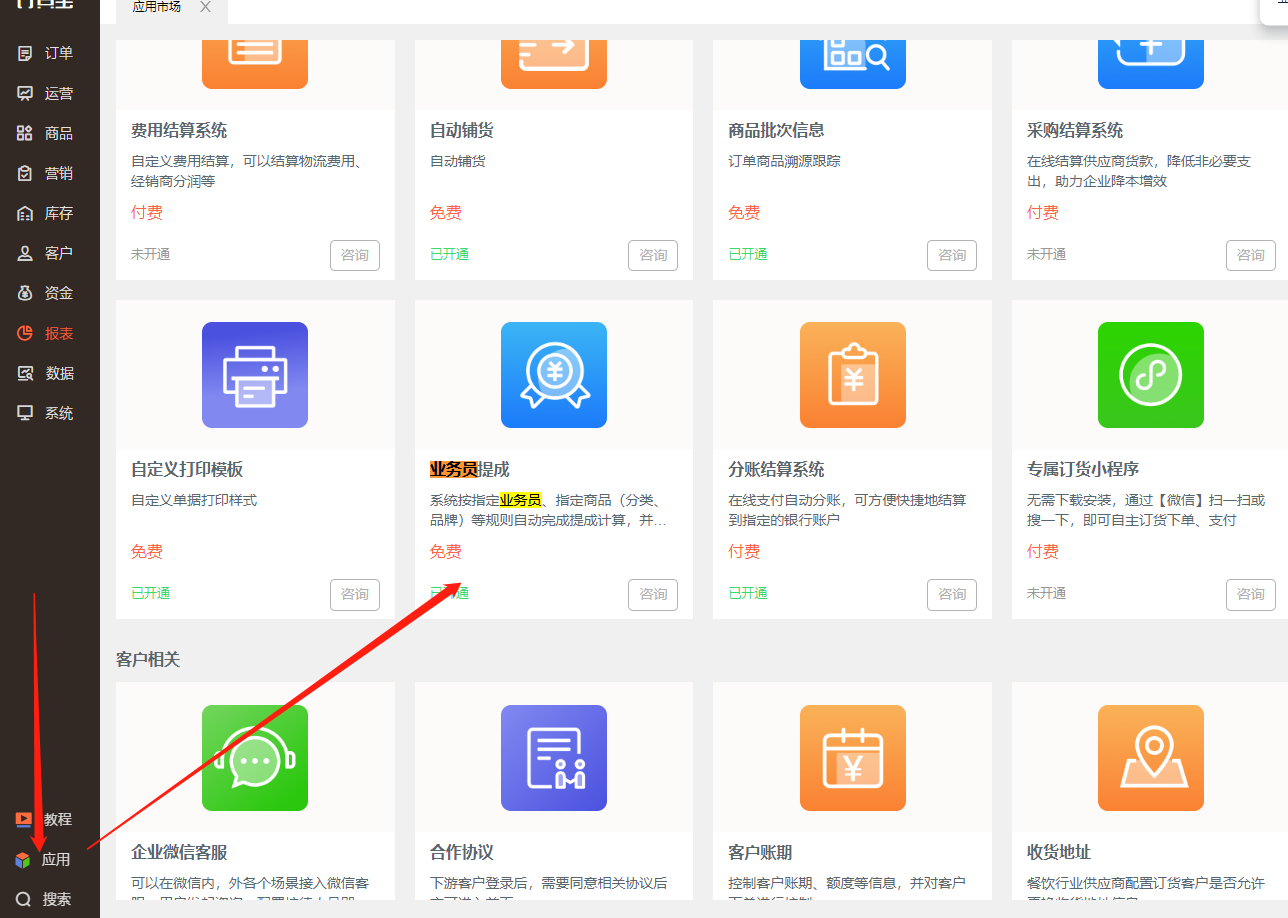
Task: Click 咨询 for 采购结算系统
Action: (x=1251, y=255)
